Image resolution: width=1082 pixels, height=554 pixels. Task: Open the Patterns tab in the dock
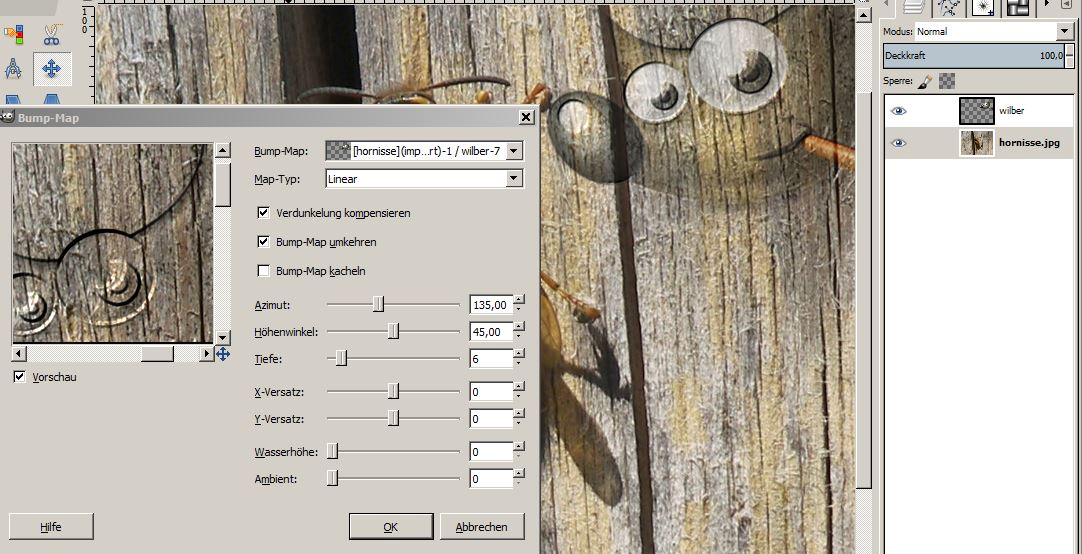(x=1017, y=7)
